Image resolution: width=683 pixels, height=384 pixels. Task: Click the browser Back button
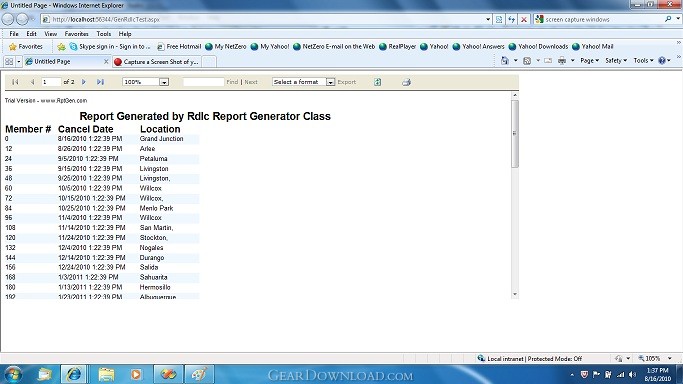(8, 19)
